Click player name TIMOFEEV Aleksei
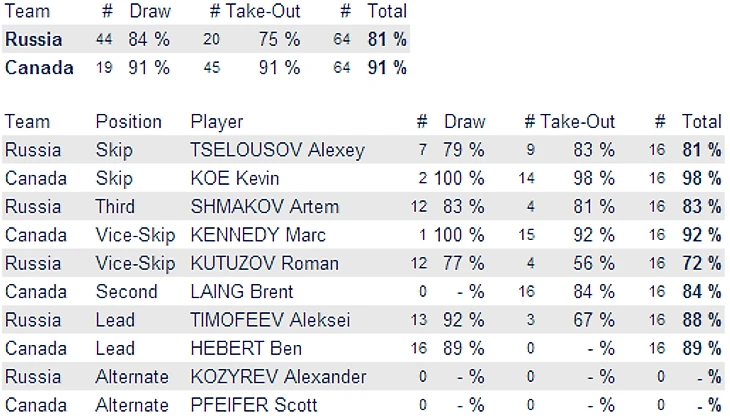Image resolution: width=730 pixels, height=418 pixels. 270,321
